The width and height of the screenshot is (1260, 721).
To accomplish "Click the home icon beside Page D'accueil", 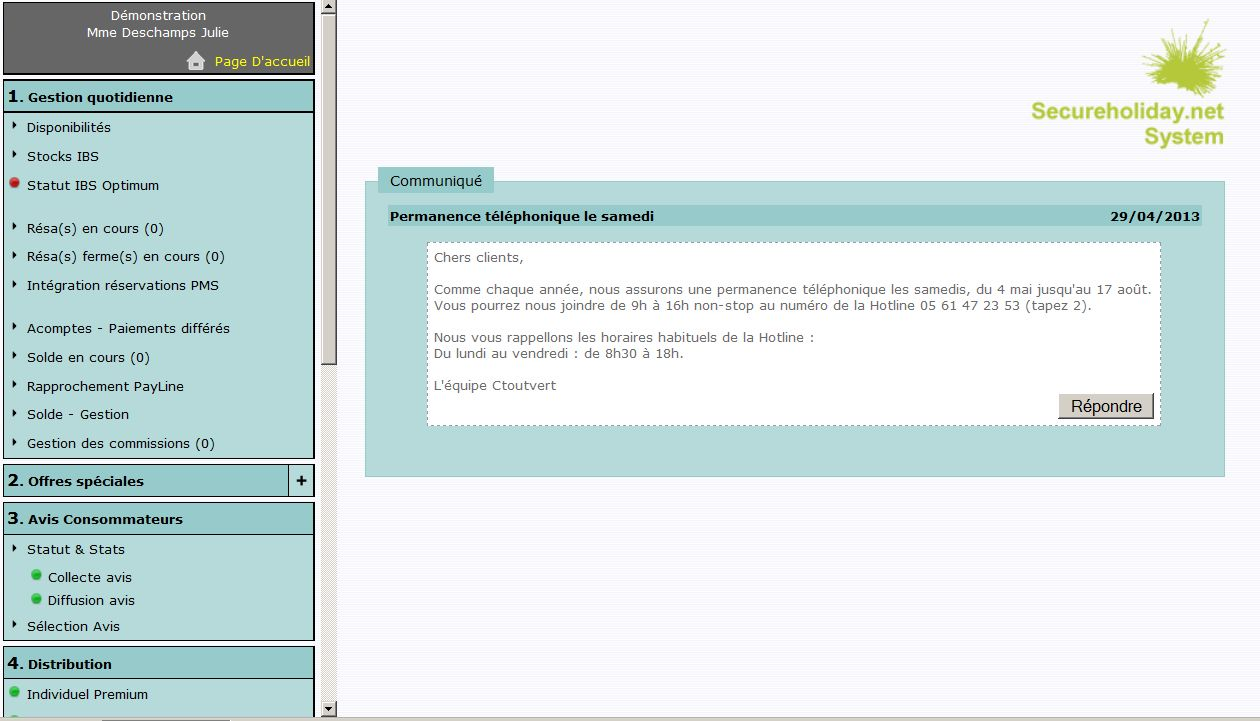I will (196, 61).
